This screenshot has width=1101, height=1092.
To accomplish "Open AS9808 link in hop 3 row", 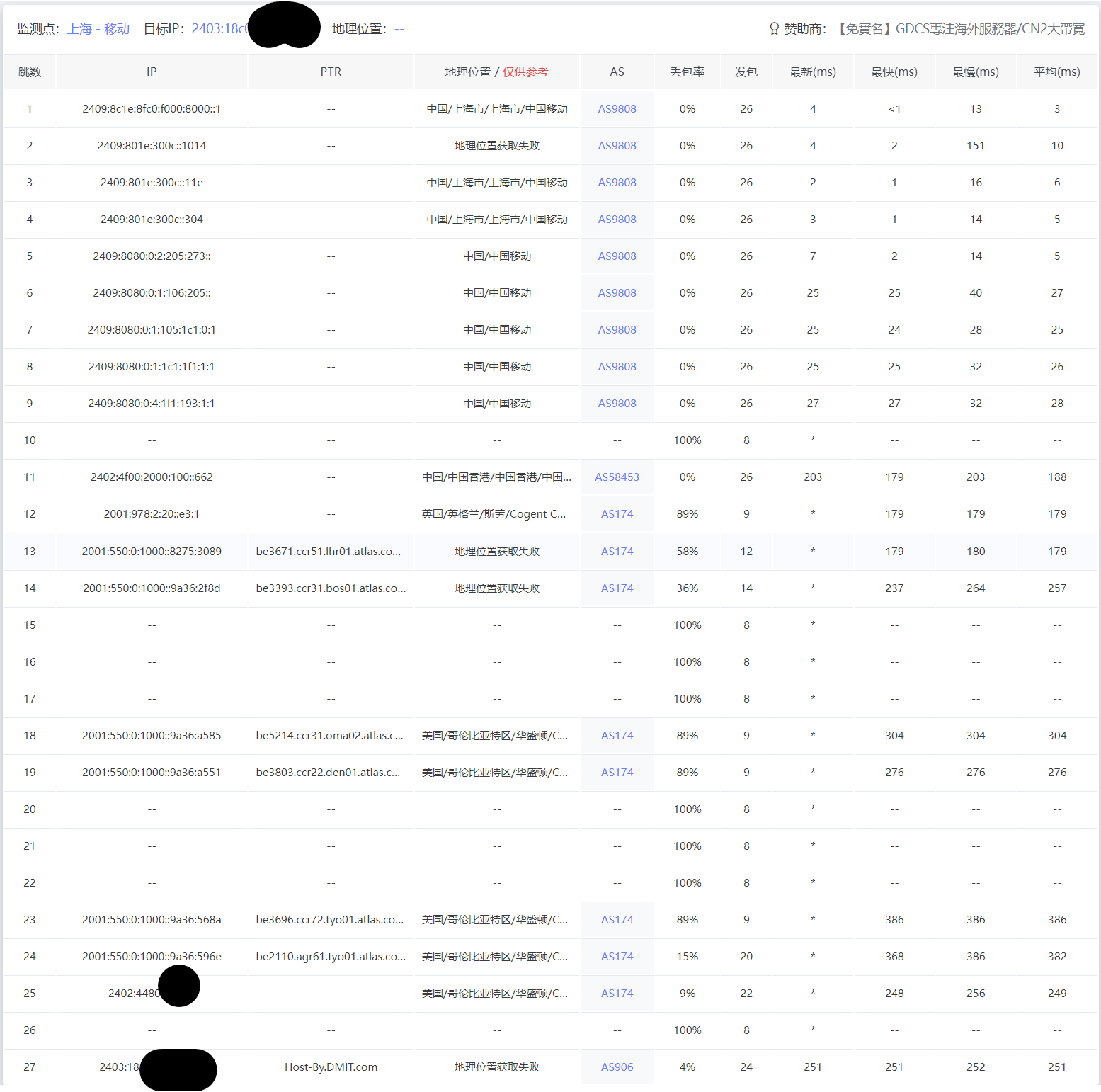I will 617,183.
